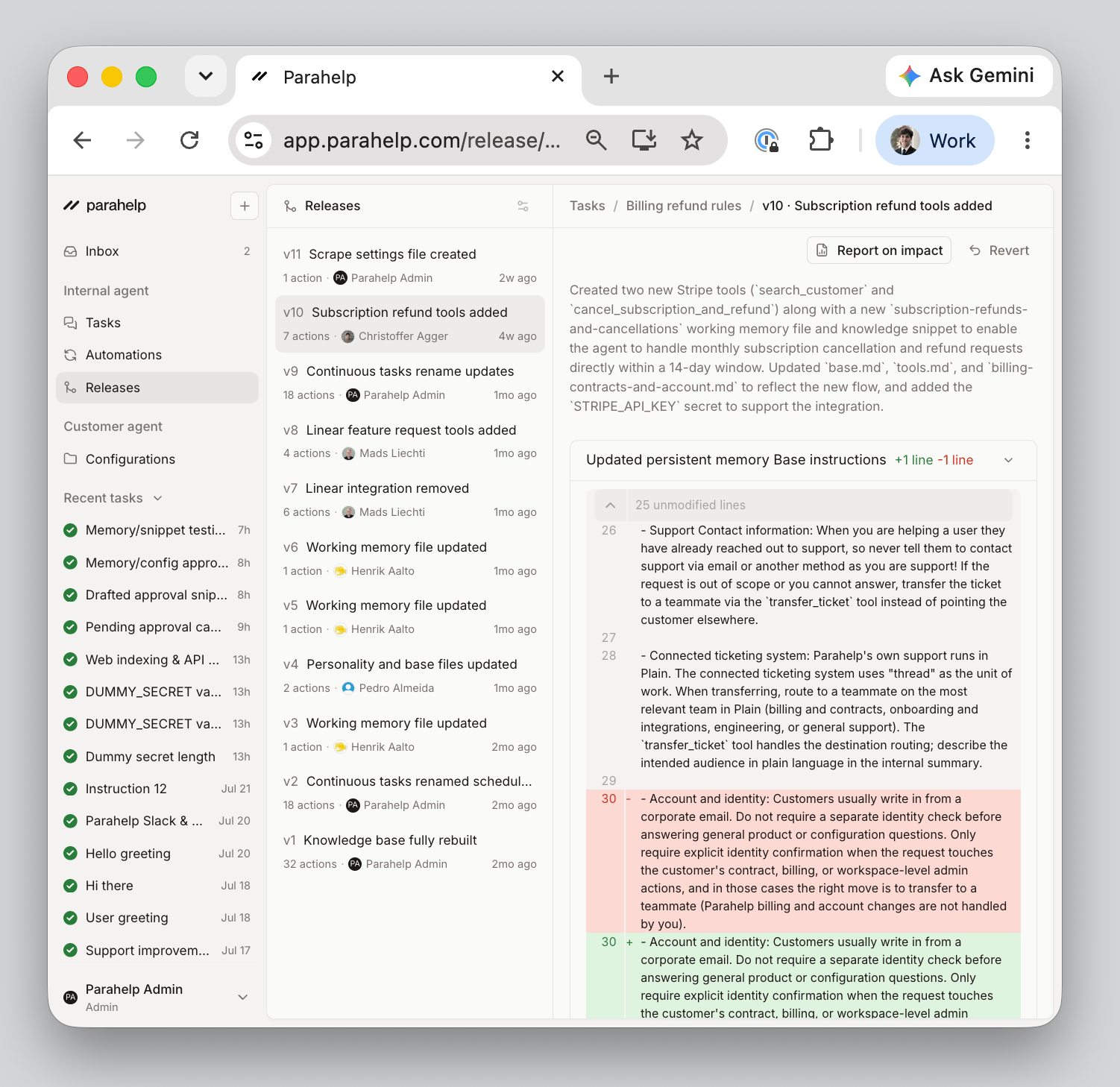Open recent task Memory/config appro...
This screenshot has height=1087, width=1120.
click(157, 563)
